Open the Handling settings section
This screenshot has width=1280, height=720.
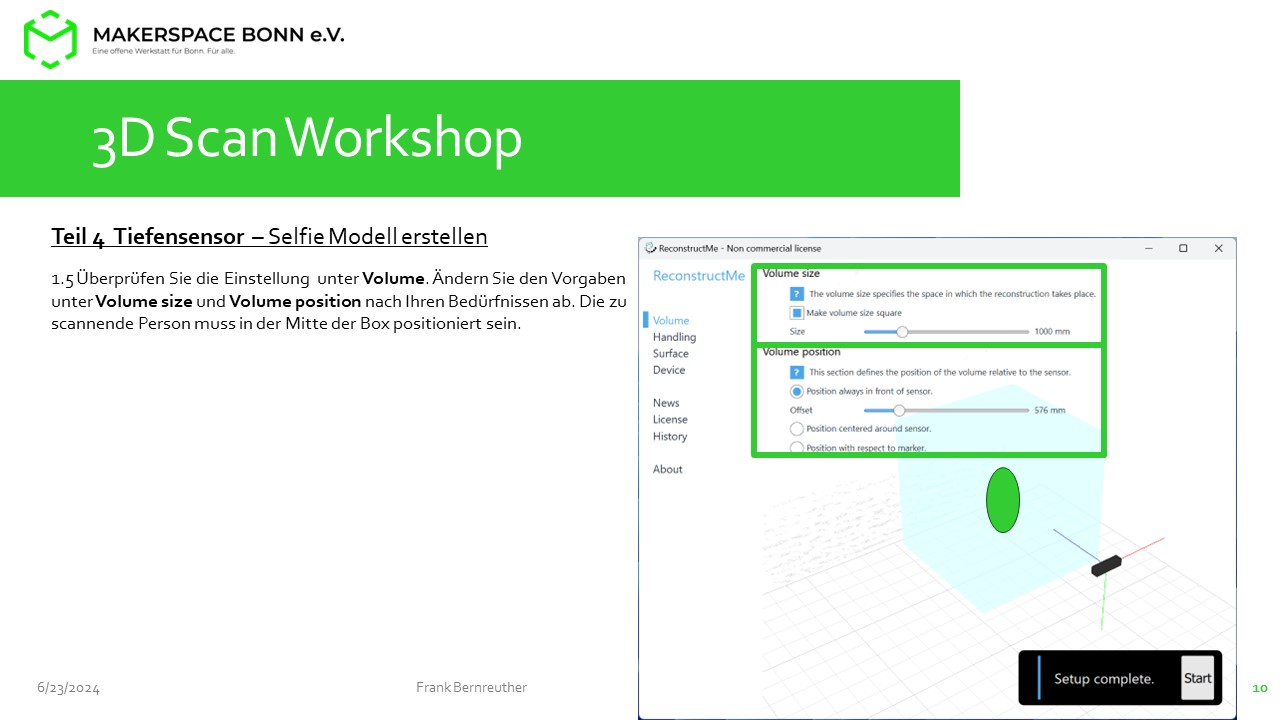(674, 337)
